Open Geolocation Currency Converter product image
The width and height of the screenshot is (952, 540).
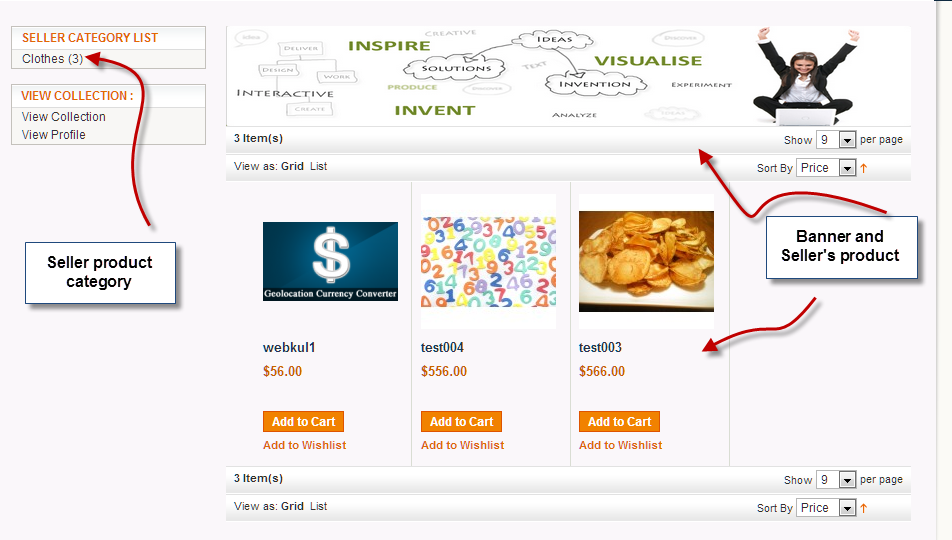[x=330, y=261]
